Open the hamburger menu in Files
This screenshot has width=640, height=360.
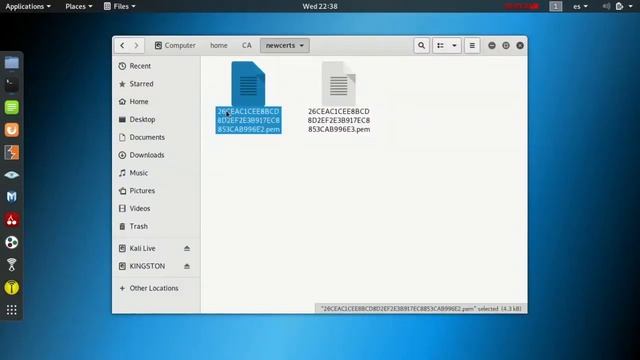[x=472, y=45]
